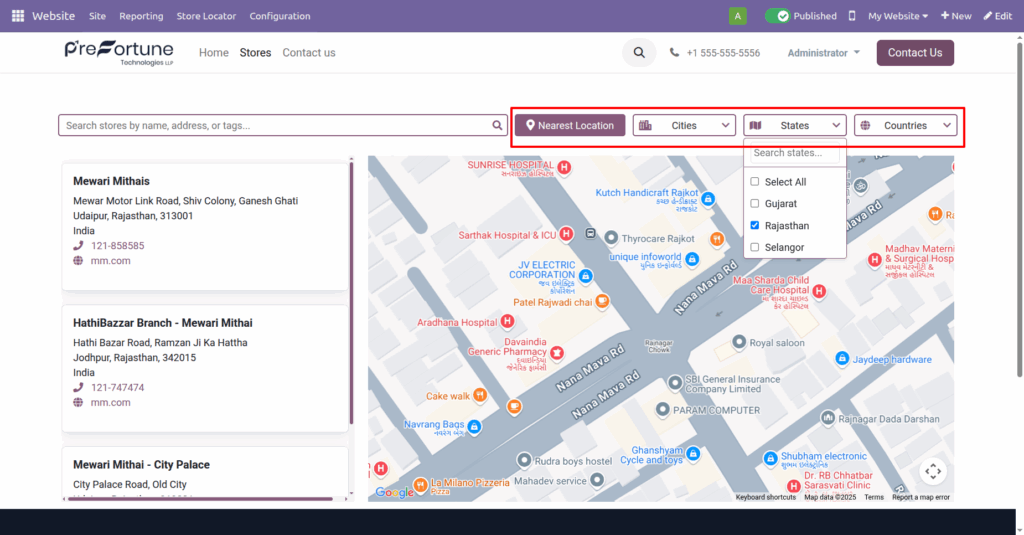Click JV ELECTRIC CORPORATION shop marker
The width and height of the screenshot is (1024, 535).
tap(586, 276)
